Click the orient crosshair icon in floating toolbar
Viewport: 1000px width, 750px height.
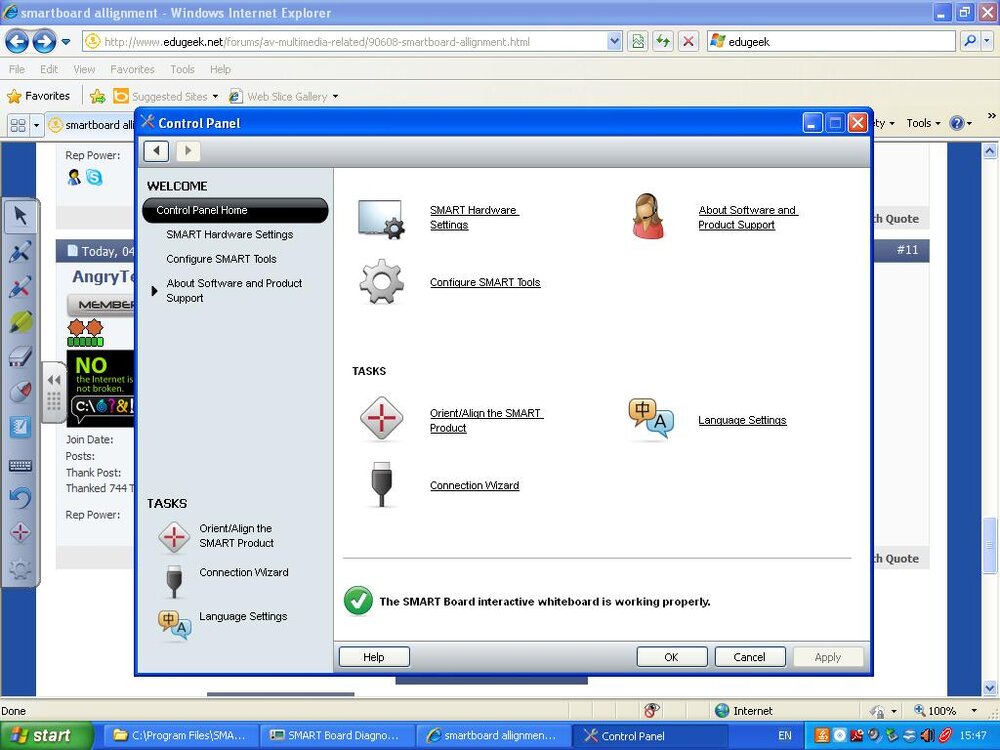pyautogui.click(x=20, y=532)
